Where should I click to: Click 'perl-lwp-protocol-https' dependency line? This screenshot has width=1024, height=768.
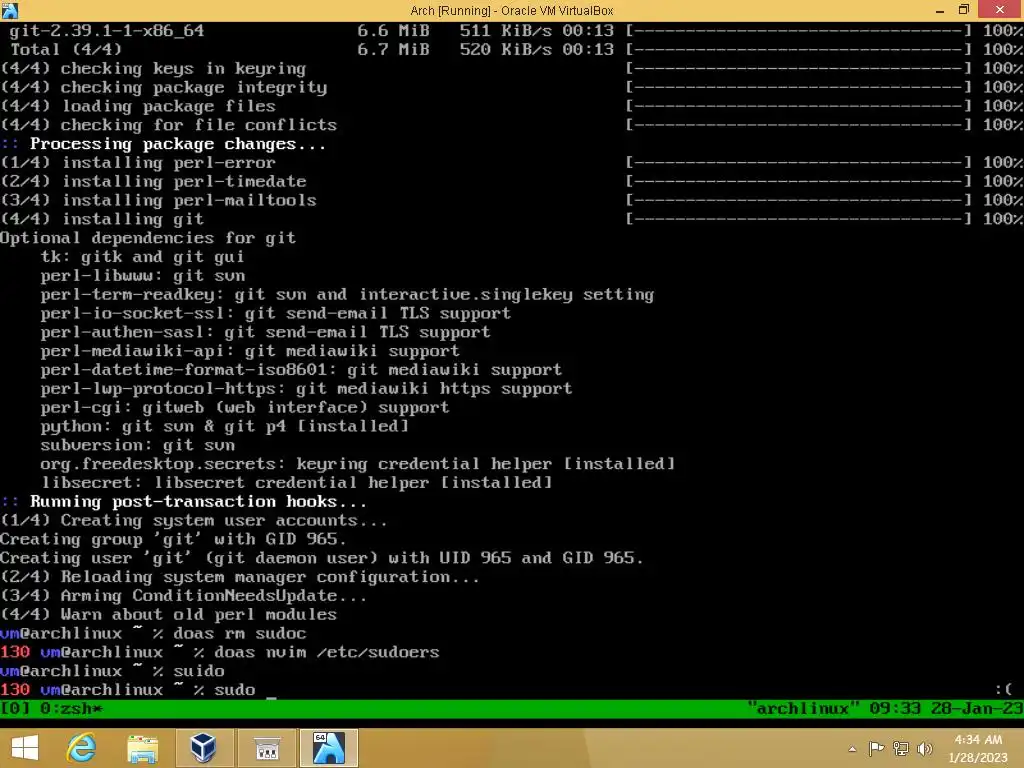click(x=306, y=389)
